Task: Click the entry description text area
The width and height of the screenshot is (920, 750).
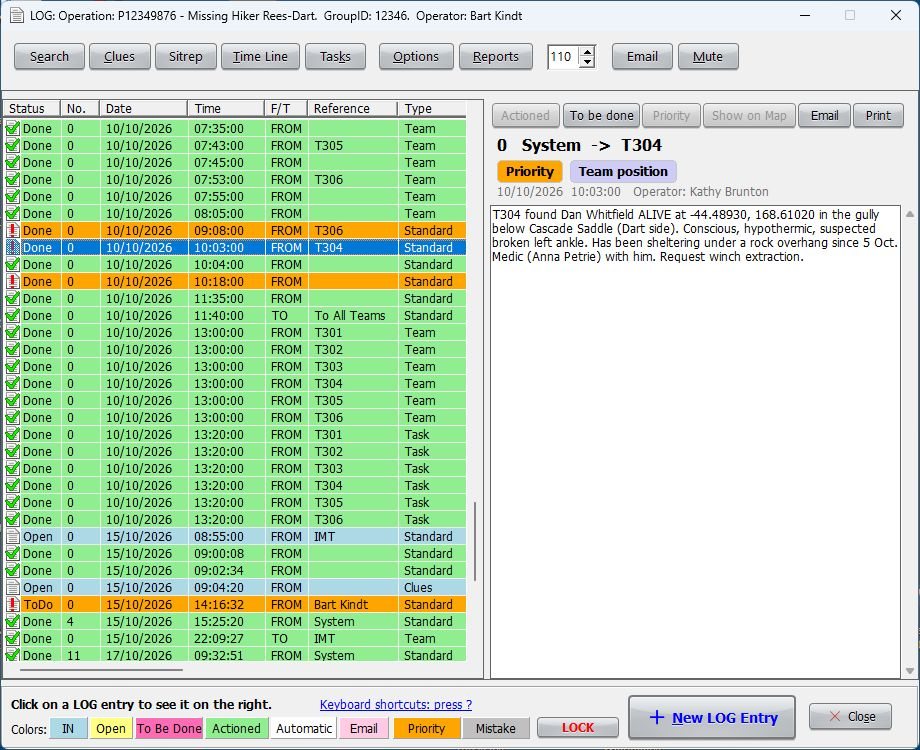Action: coord(695,441)
